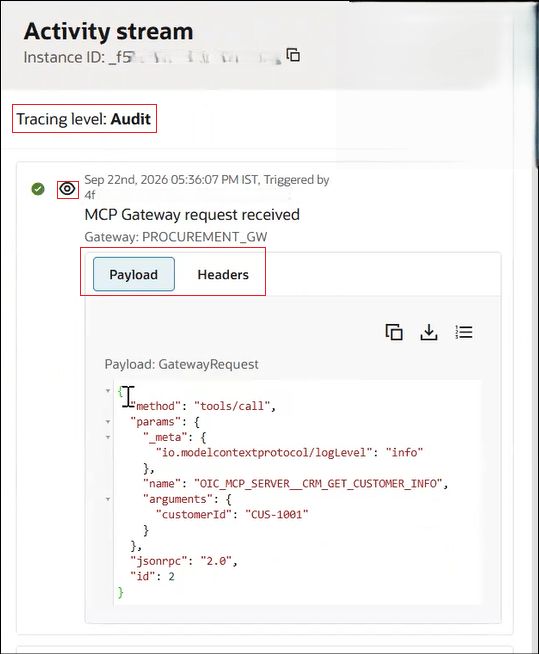Click the OIC_MCP_SERVER__CRM_GET_CUSTOMER_INFO name value
539x654 pixels.
coord(318,483)
